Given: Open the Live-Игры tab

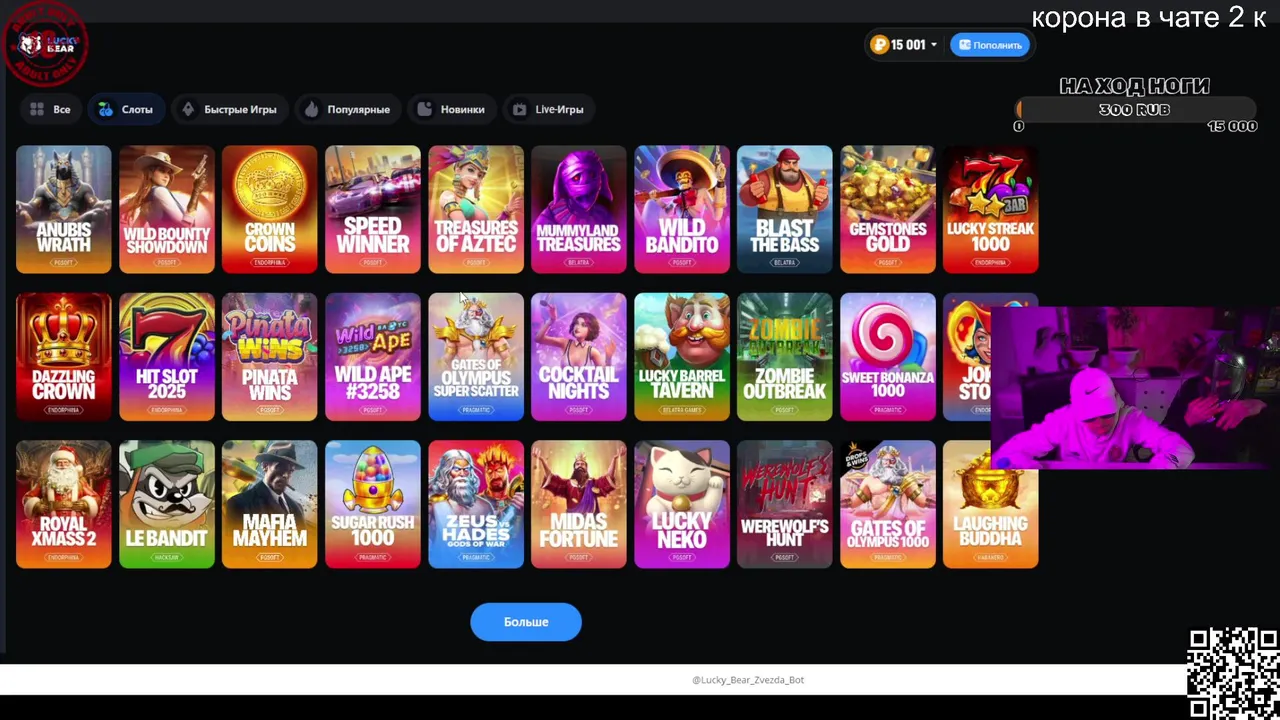Looking at the screenshot, I should tap(548, 109).
